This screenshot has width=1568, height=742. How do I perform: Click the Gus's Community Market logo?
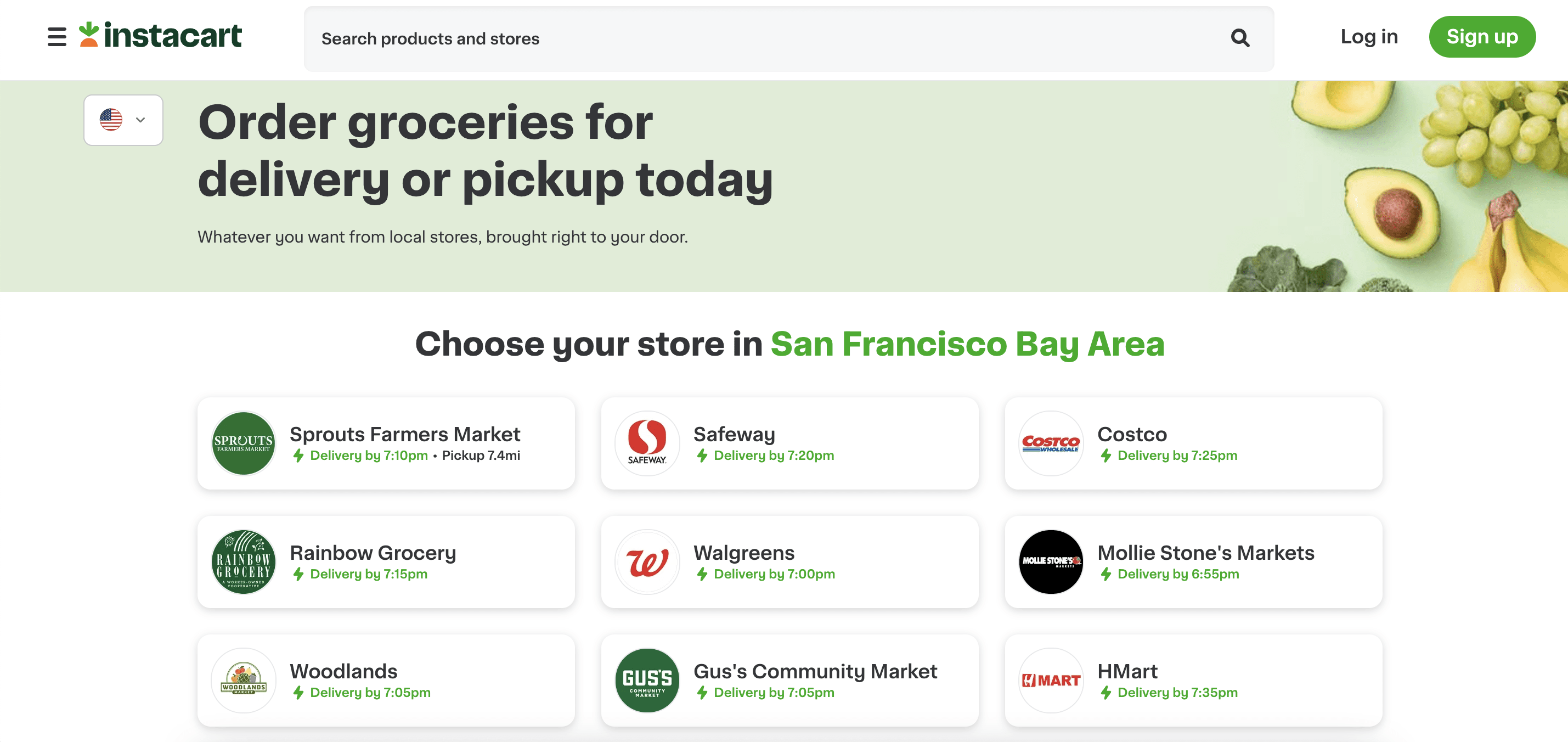coord(646,681)
